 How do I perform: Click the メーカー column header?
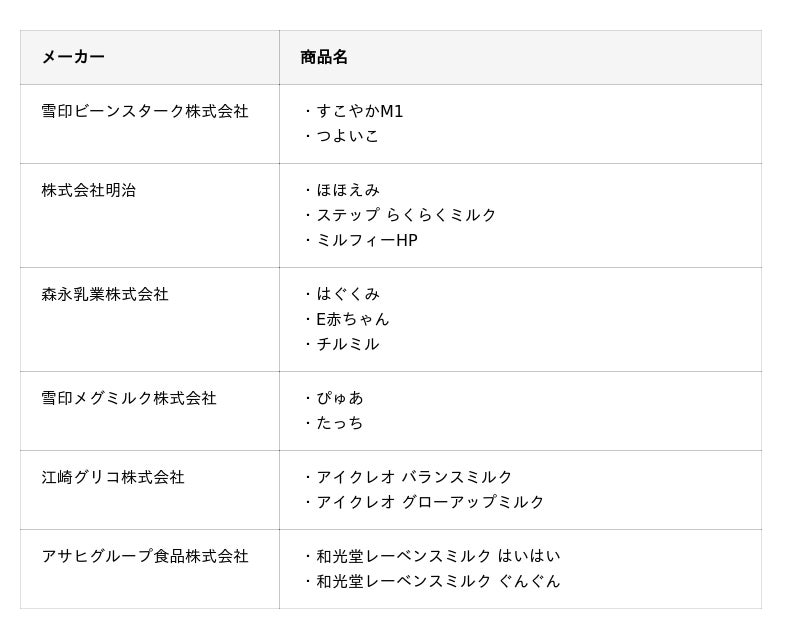tap(73, 57)
